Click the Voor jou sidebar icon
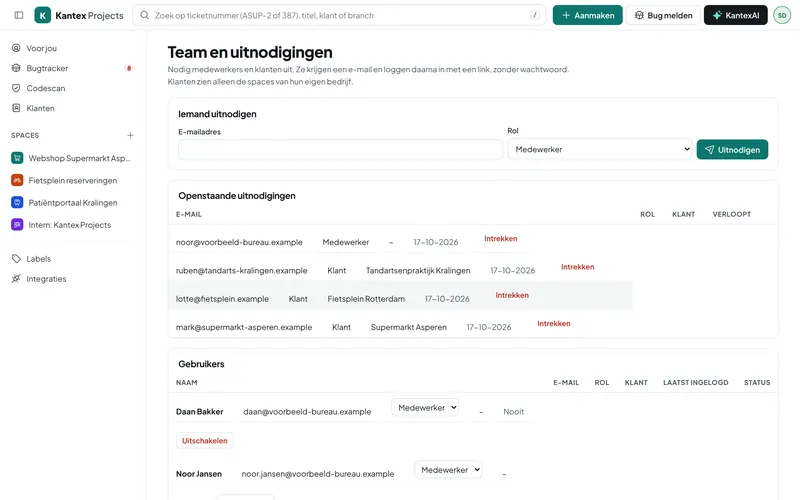 [16, 48]
